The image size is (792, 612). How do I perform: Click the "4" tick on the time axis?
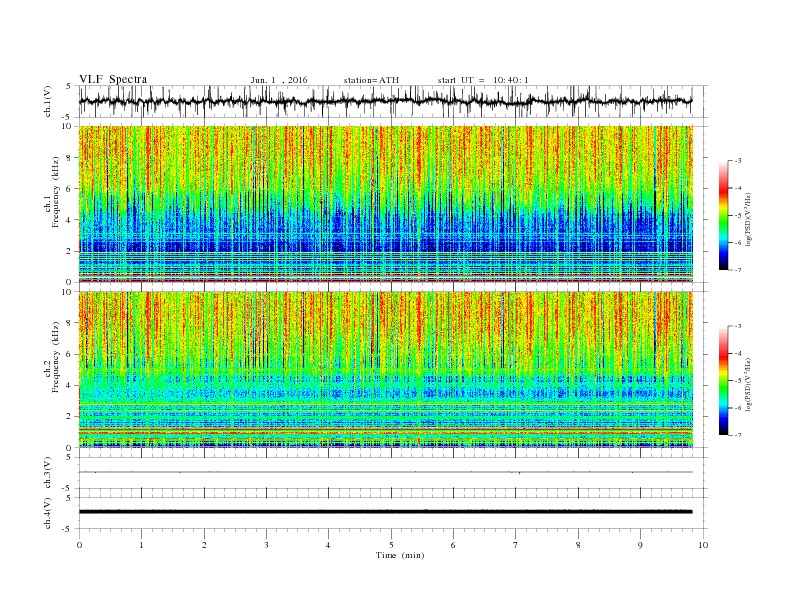(329, 545)
